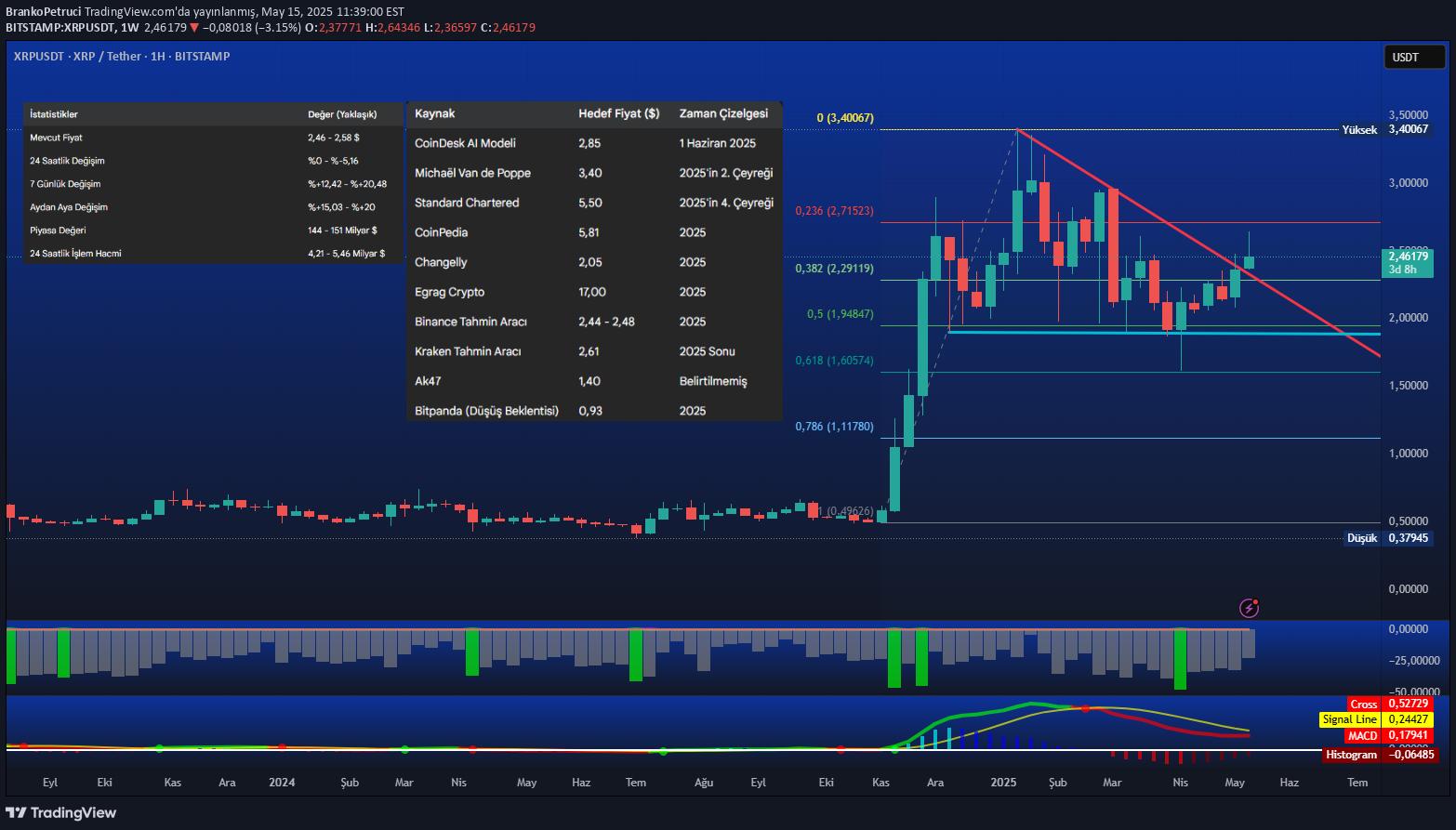Click the Kaynak column header
Image resolution: width=1456 pixels, height=830 pixels.
[x=435, y=113]
